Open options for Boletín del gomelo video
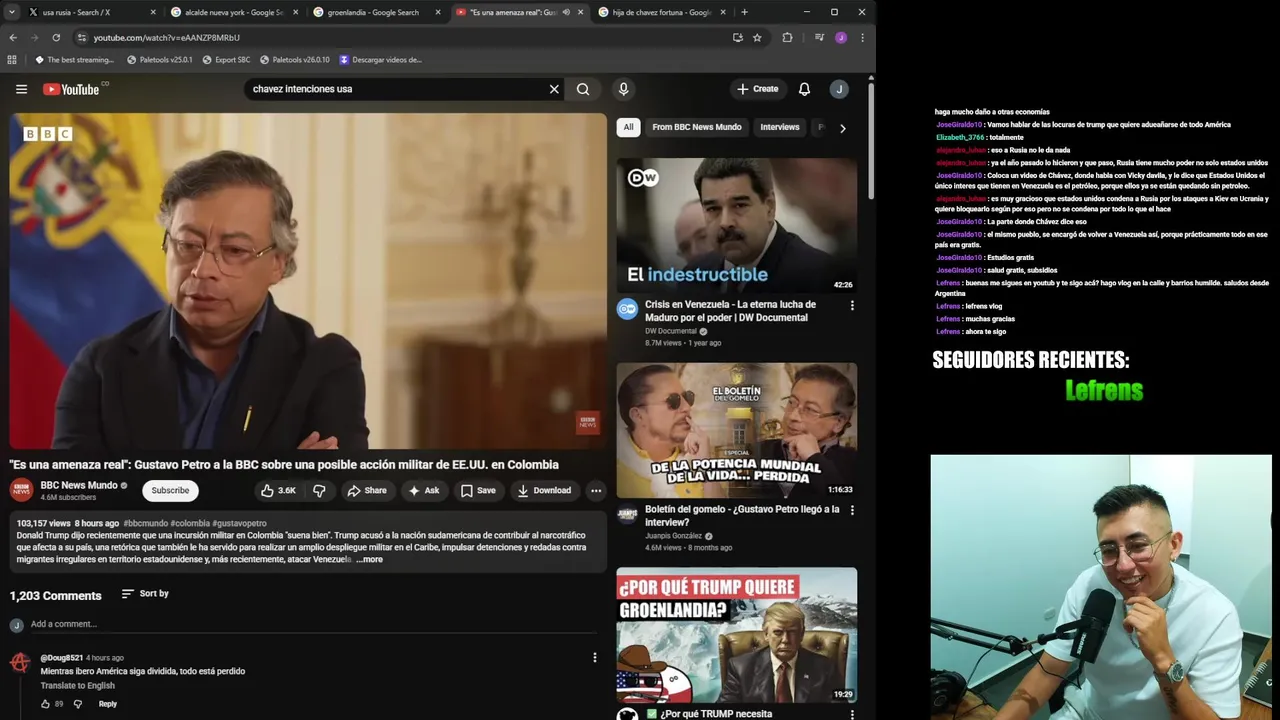 pos(852,510)
